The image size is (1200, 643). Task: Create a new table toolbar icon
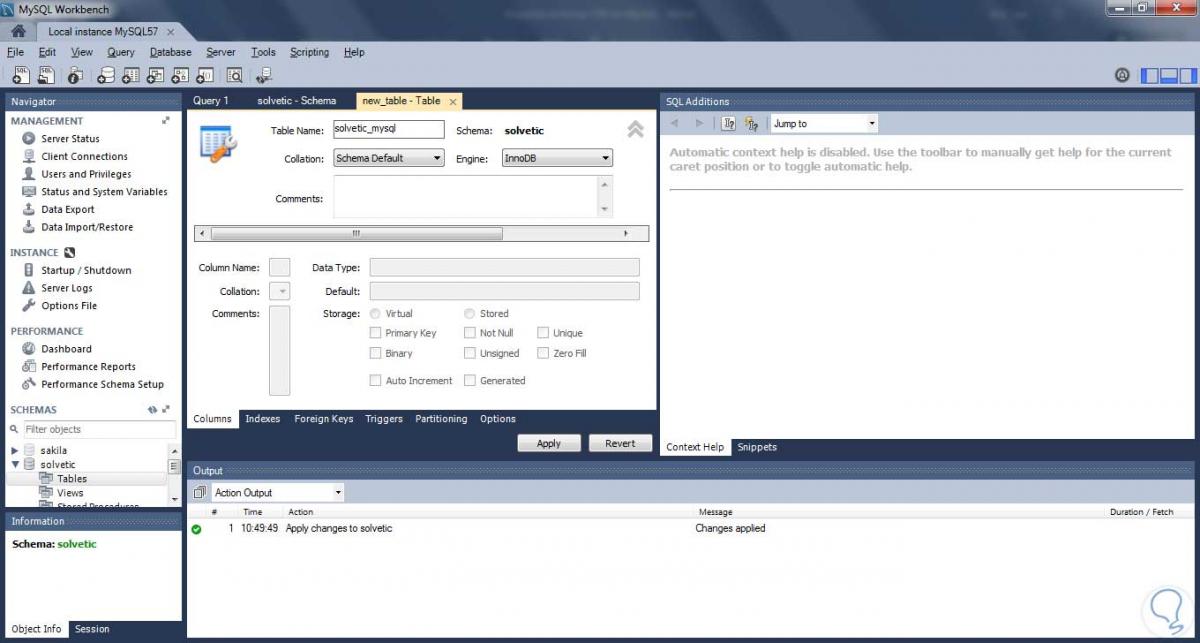point(131,75)
